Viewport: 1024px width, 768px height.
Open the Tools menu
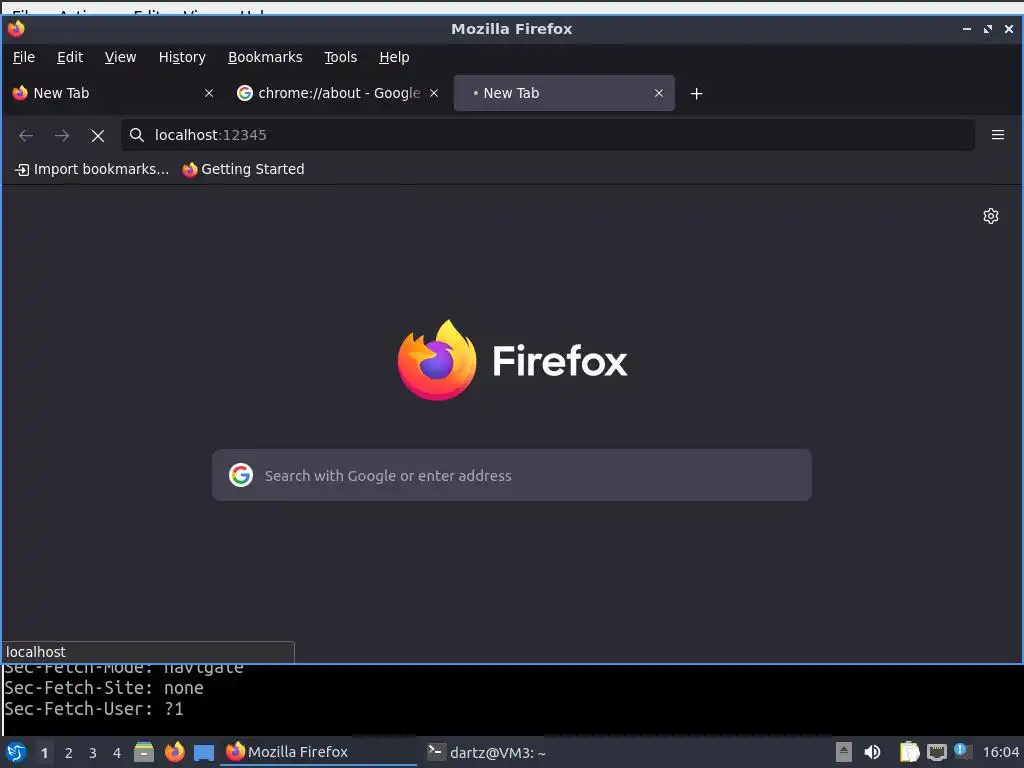340,57
